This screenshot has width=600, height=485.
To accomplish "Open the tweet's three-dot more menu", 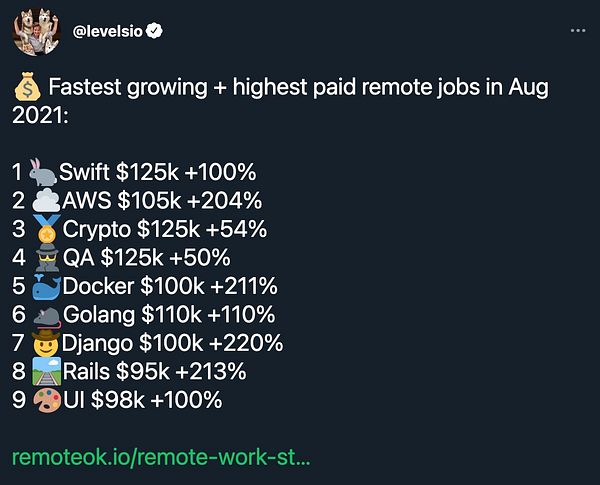I will coord(577,31).
